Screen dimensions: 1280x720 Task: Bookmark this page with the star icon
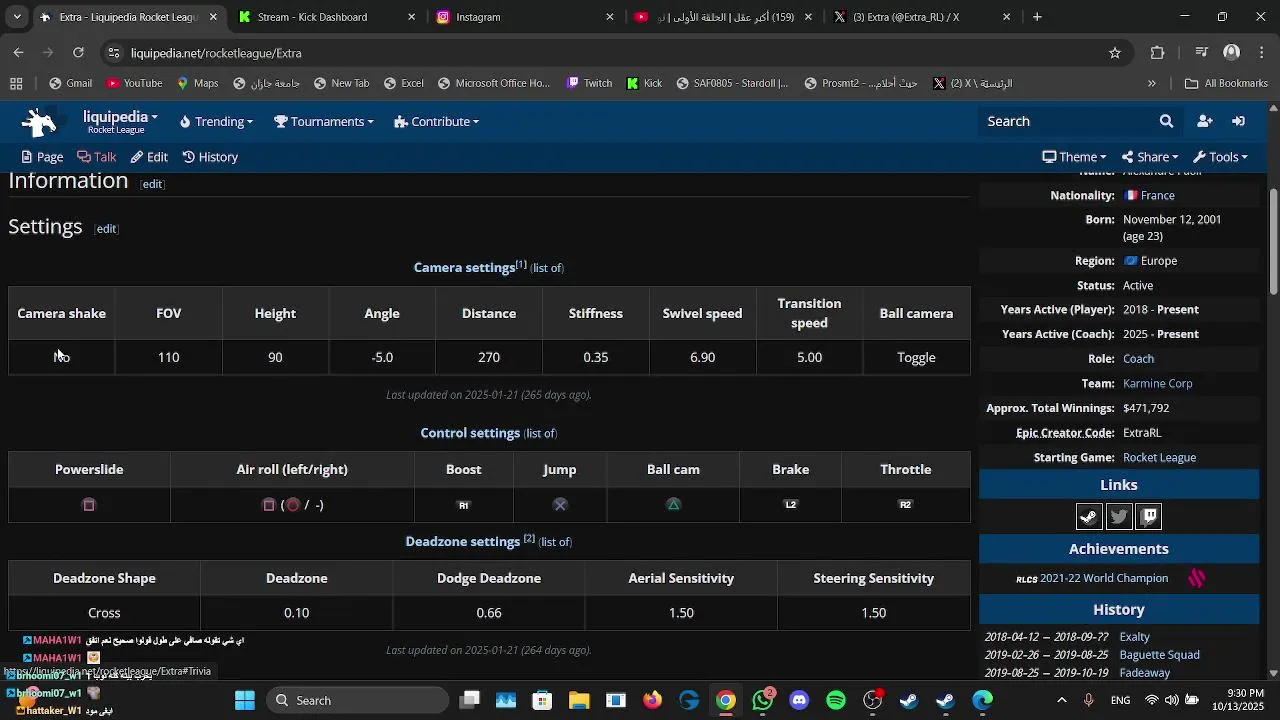tap(1115, 53)
